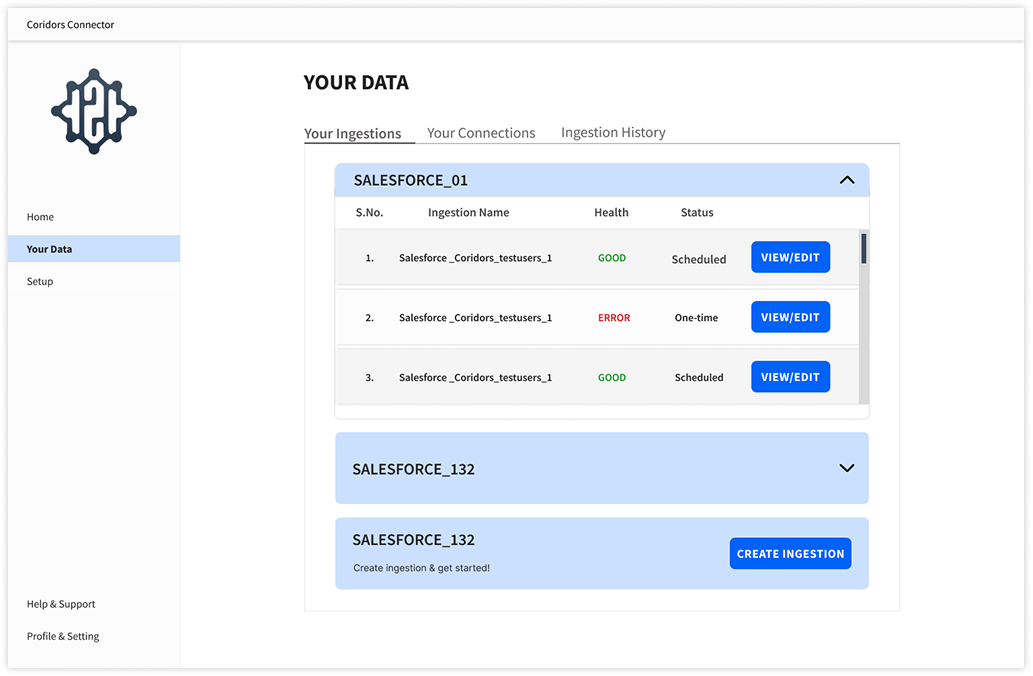Switch to the Your Connections tab
Image resolution: width=1033 pixels, height=676 pixels.
[x=481, y=132]
